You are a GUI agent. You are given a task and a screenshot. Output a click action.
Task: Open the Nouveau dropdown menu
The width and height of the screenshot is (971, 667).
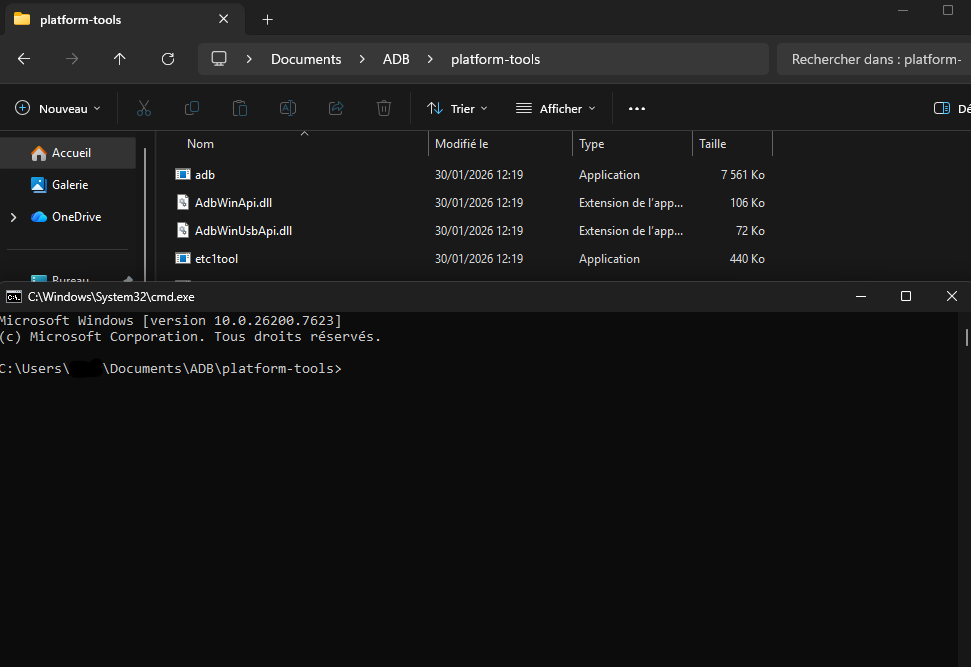(57, 108)
